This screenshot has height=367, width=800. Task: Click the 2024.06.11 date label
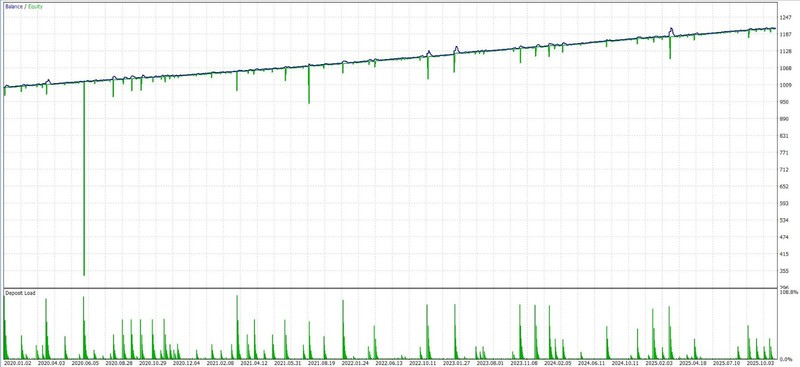pos(591,363)
